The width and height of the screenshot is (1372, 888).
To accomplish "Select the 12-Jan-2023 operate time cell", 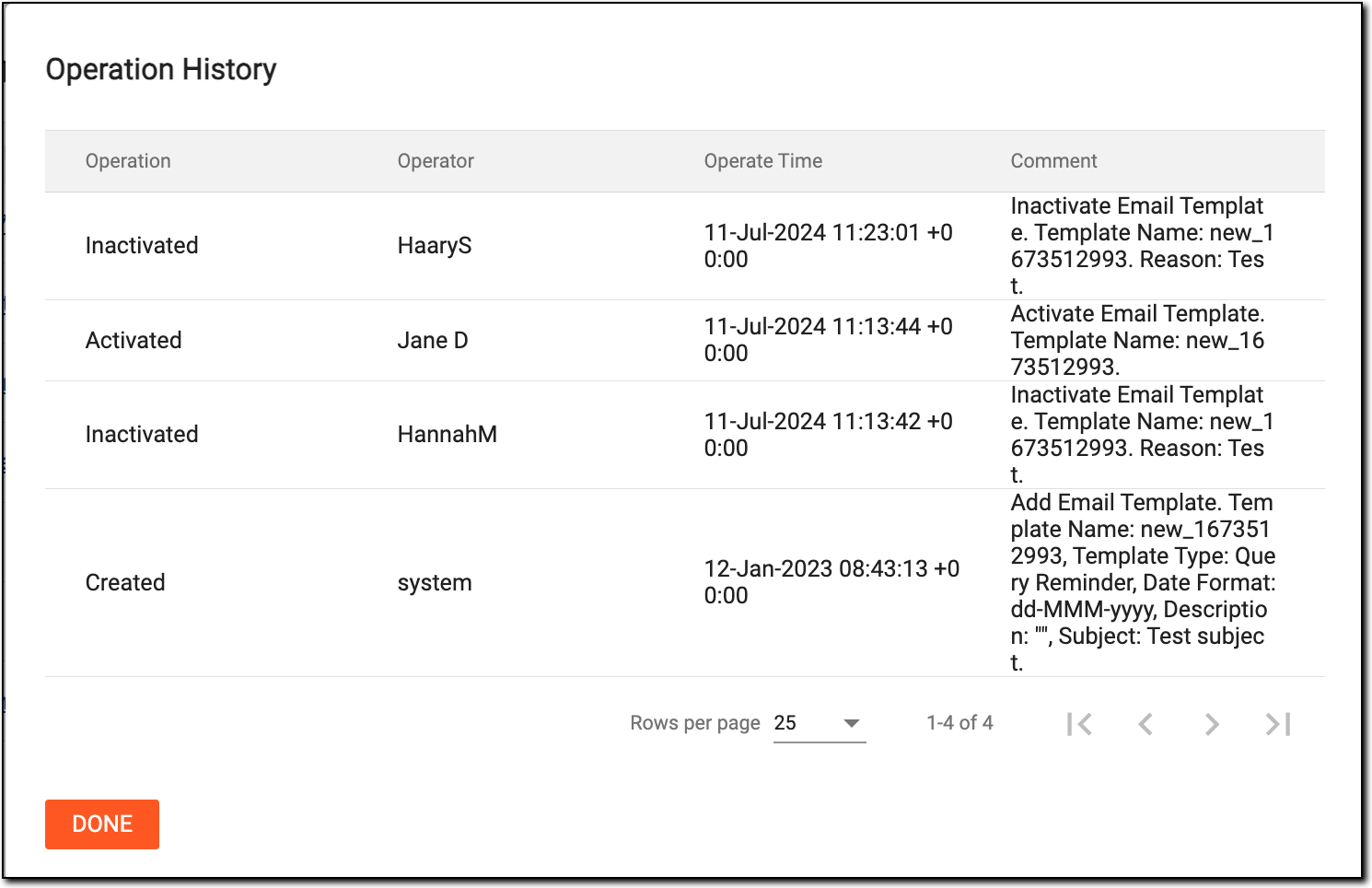I will pos(831,582).
